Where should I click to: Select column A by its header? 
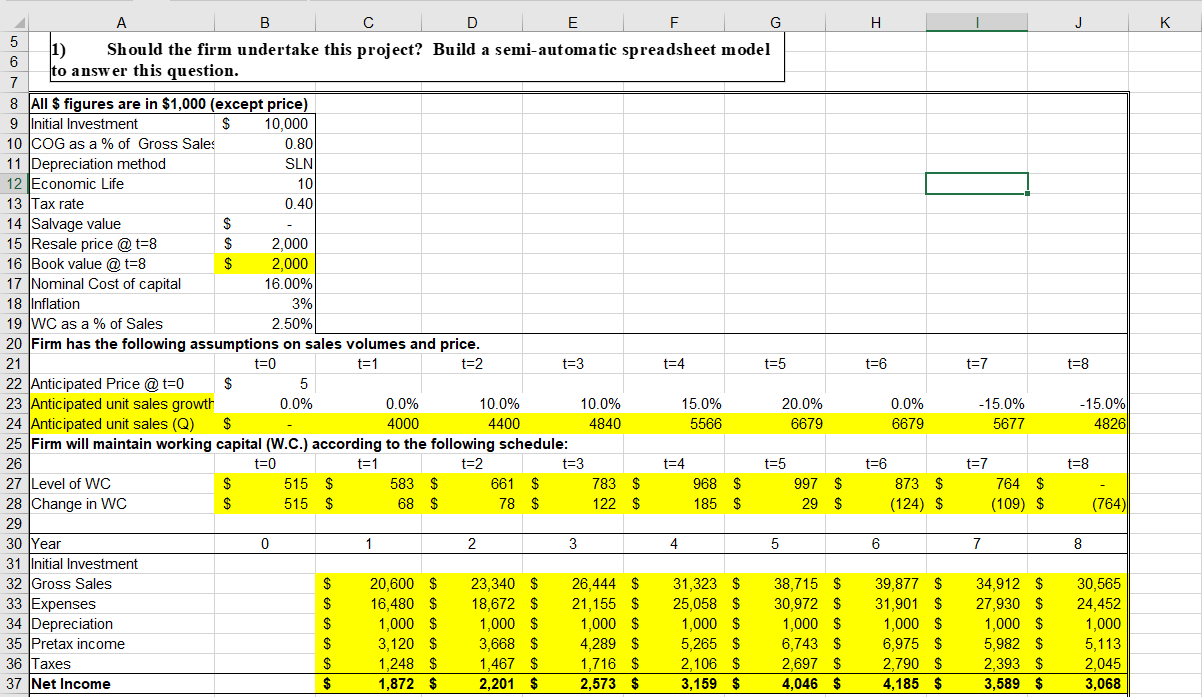[x=121, y=19]
